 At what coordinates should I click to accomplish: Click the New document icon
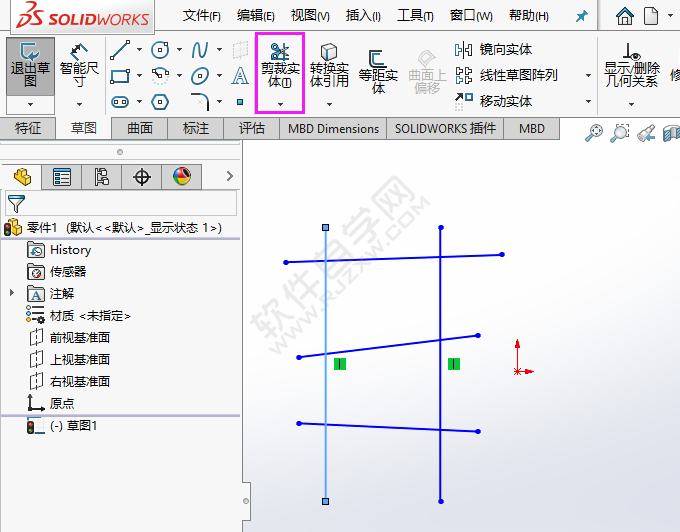coord(651,16)
